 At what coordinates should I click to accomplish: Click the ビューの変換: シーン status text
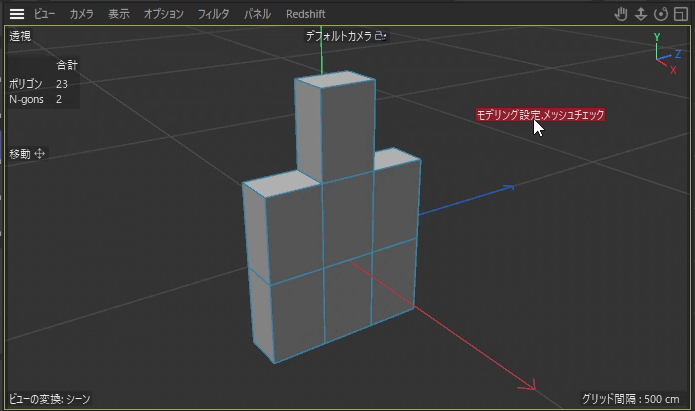[50, 399]
